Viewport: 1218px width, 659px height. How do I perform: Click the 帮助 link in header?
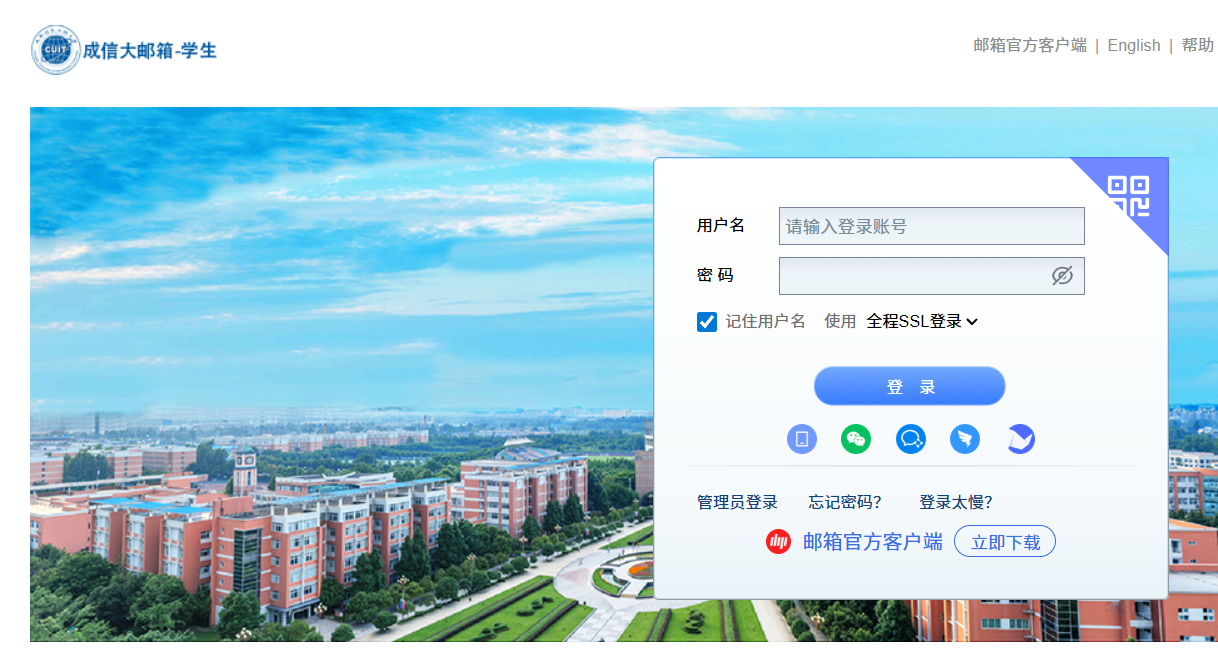[1197, 45]
